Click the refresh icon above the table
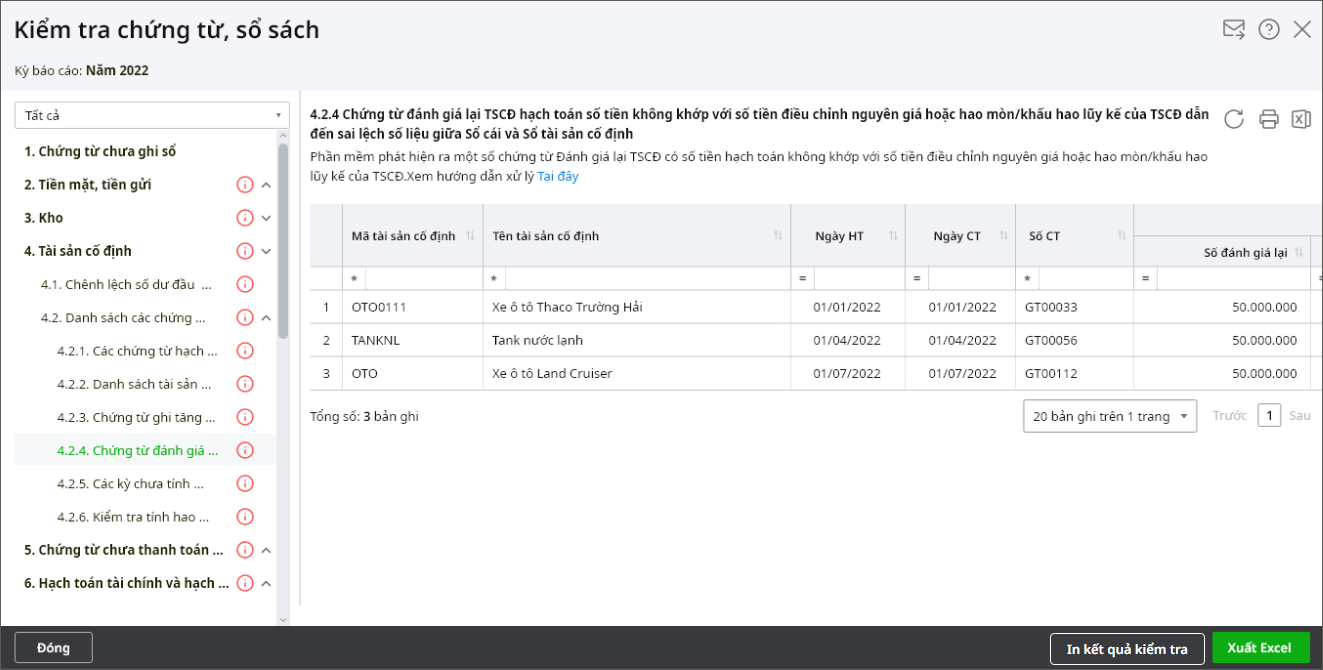The height and width of the screenshot is (670, 1323). (x=1234, y=119)
